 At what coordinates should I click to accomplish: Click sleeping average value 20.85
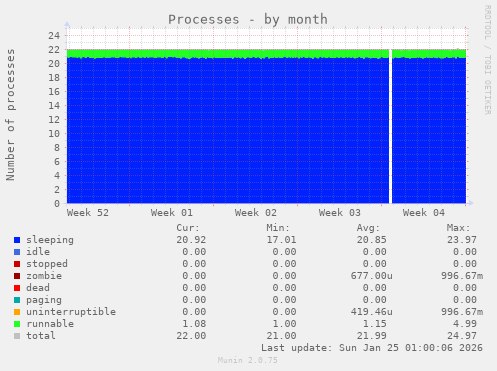(x=371, y=240)
